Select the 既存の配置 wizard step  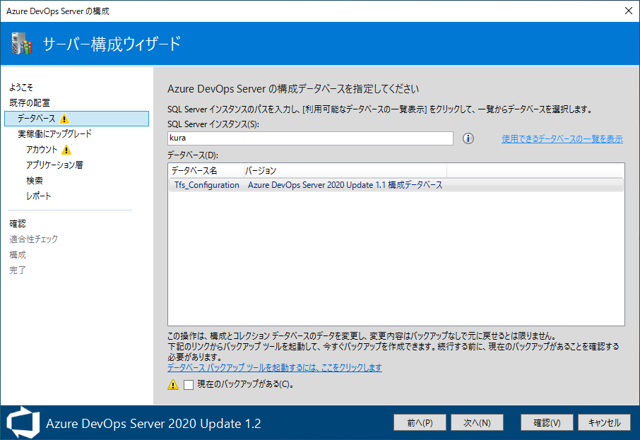pyautogui.click(x=29, y=103)
